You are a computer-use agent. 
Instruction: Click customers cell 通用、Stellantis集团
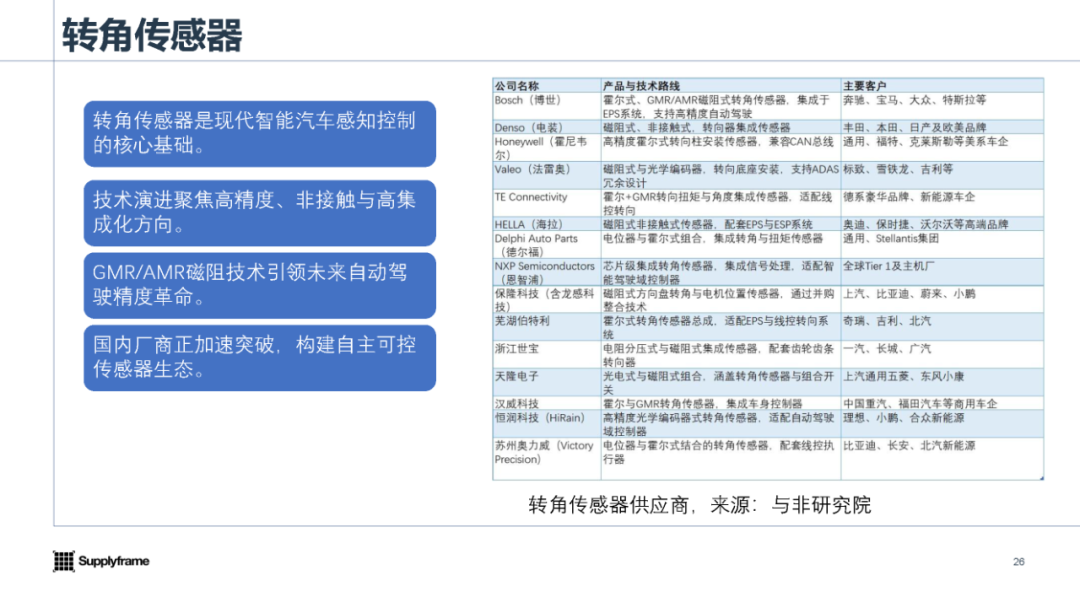pyautogui.click(x=942, y=245)
